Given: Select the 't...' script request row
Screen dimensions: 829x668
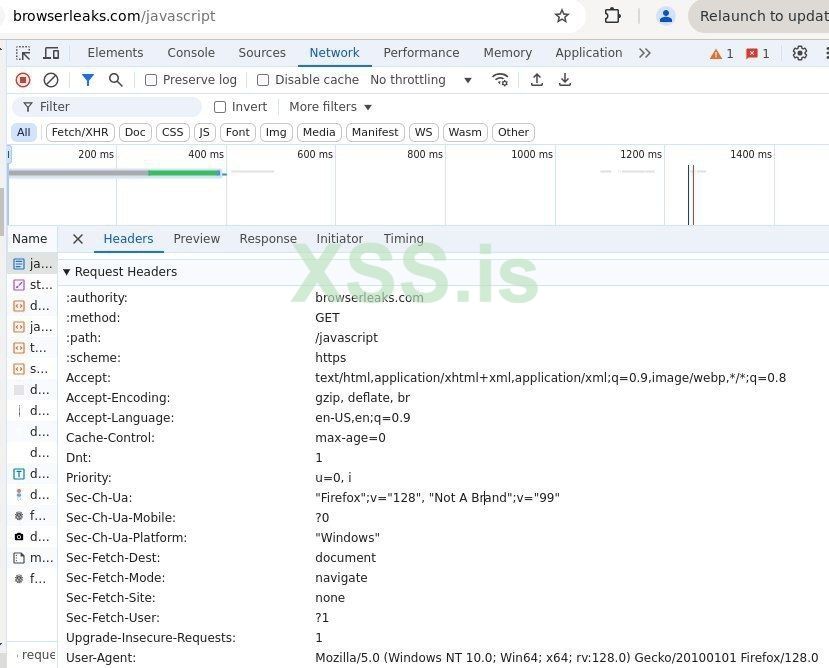Looking at the screenshot, I should 32,347.
